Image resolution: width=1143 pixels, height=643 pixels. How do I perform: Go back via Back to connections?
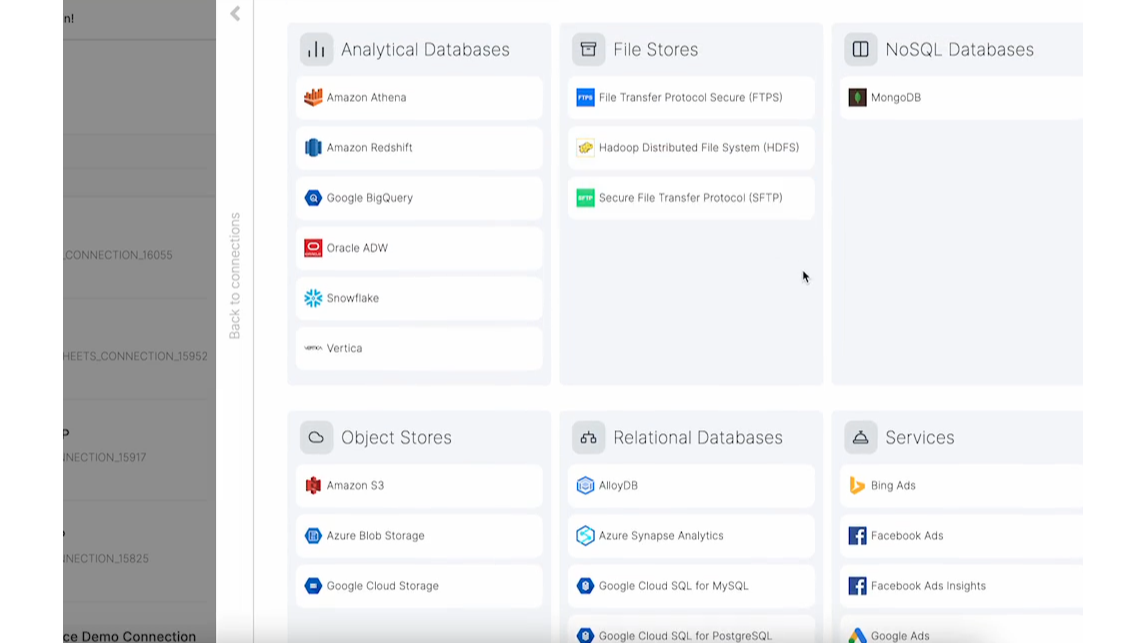[x=235, y=275]
